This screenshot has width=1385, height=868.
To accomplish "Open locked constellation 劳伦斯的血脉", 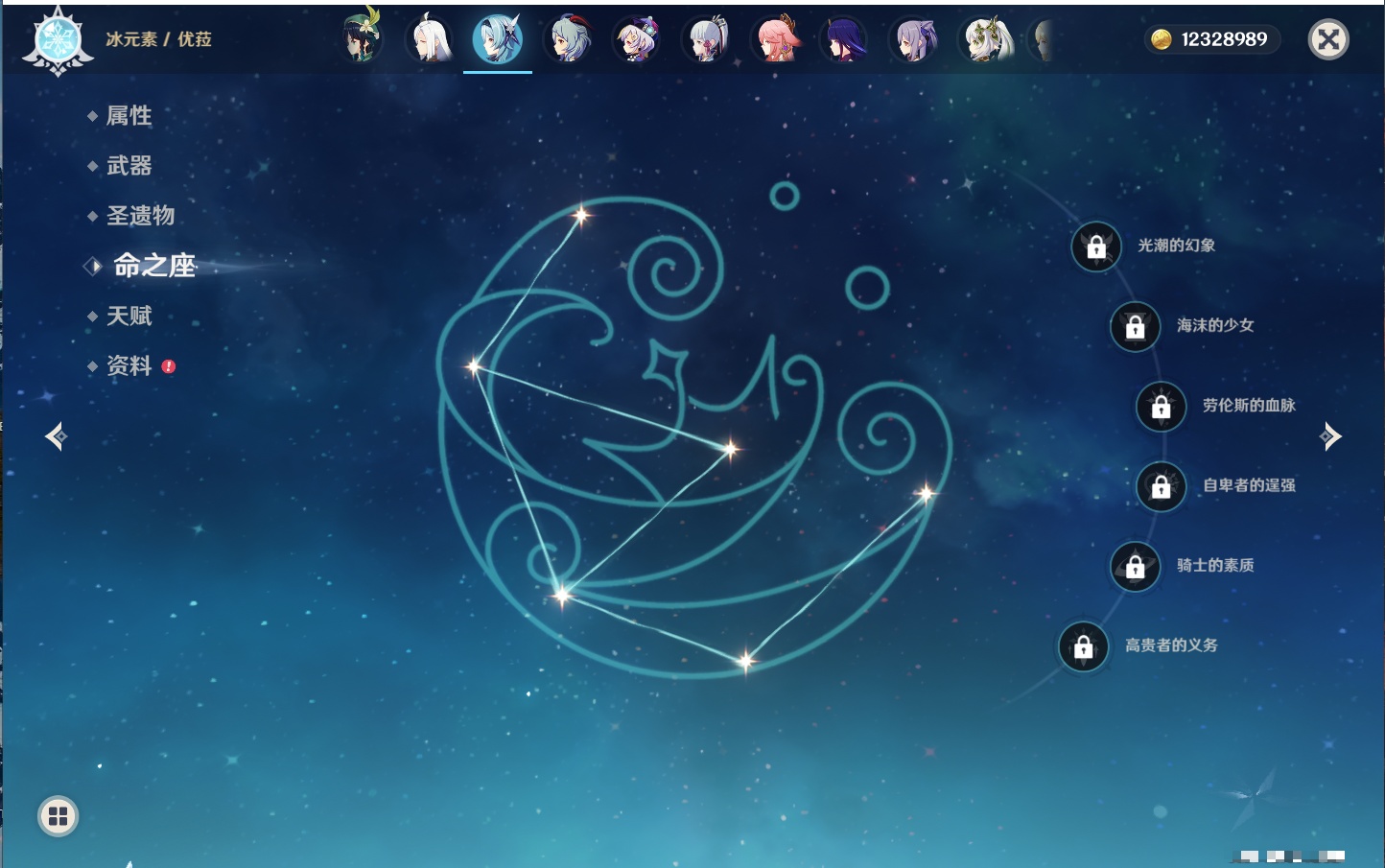I will click(x=1162, y=407).
